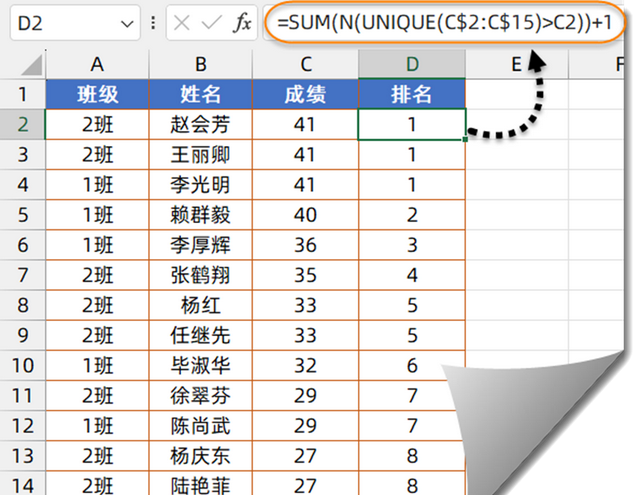Select score 41 in 赵会芳 row
The image size is (640, 495).
click(x=305, y=124)
